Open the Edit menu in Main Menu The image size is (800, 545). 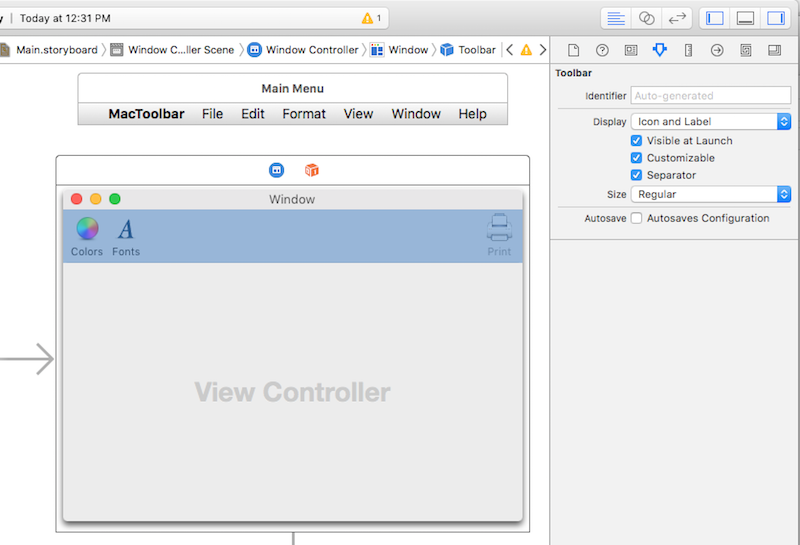point(253,114)
